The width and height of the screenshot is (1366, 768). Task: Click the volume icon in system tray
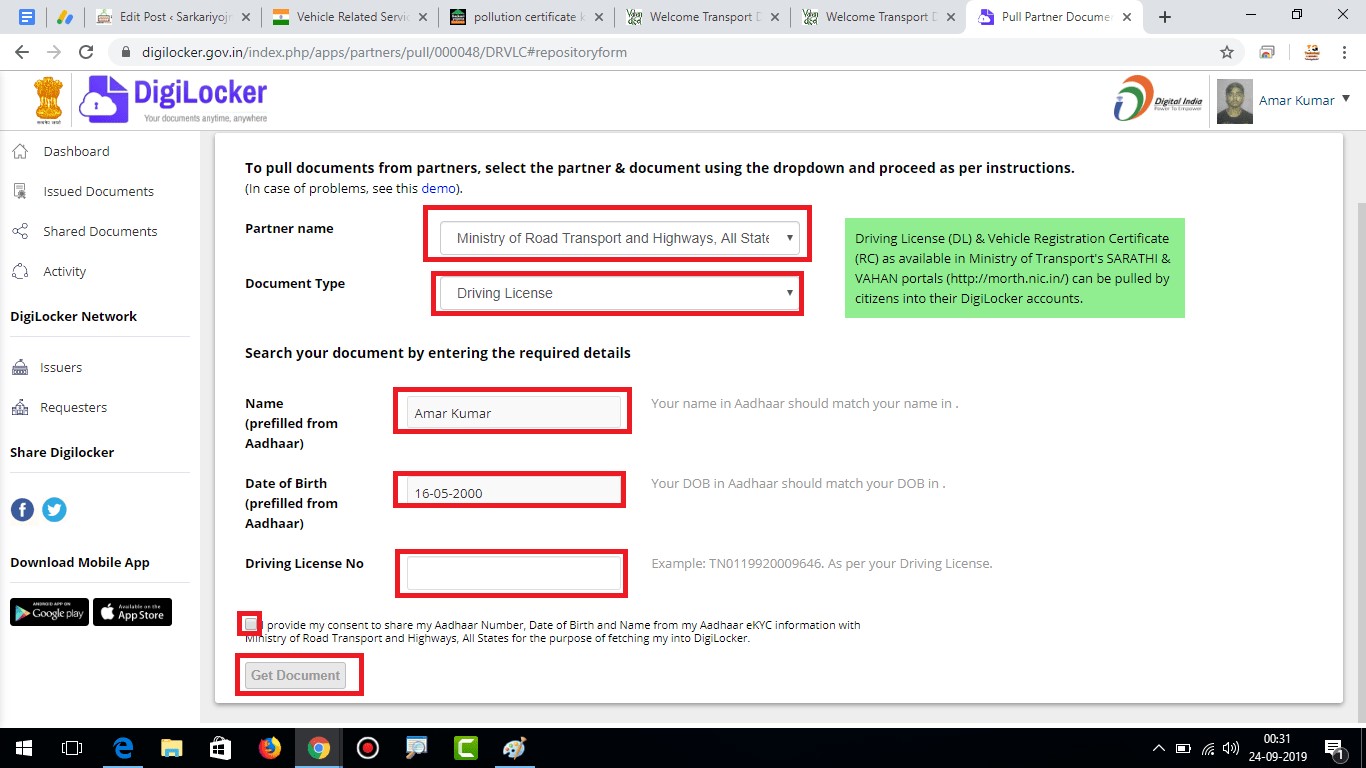click(1230, 748)
